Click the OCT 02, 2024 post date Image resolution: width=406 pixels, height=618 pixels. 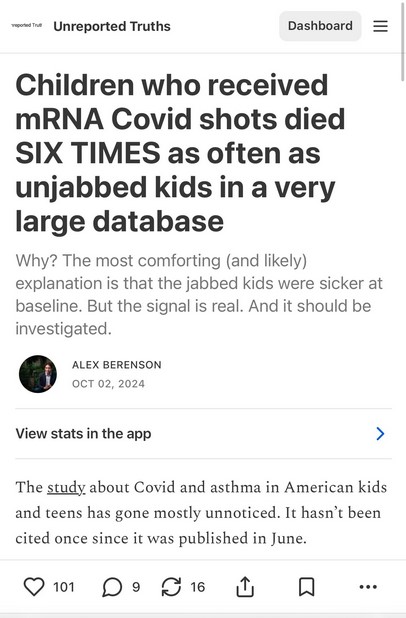(108, 384)
